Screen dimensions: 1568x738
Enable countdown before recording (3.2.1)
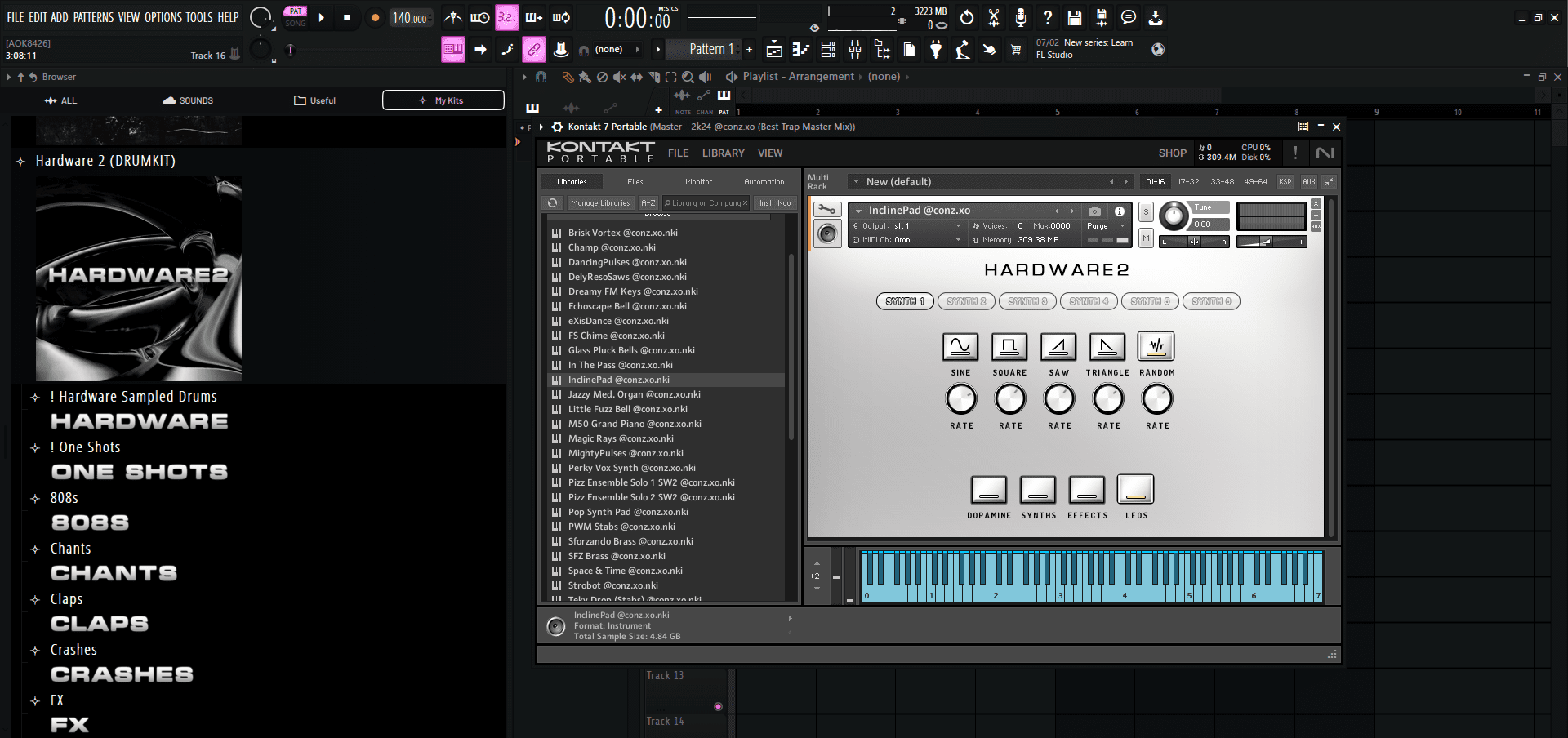pyautogui.click(x=506, y=17)
